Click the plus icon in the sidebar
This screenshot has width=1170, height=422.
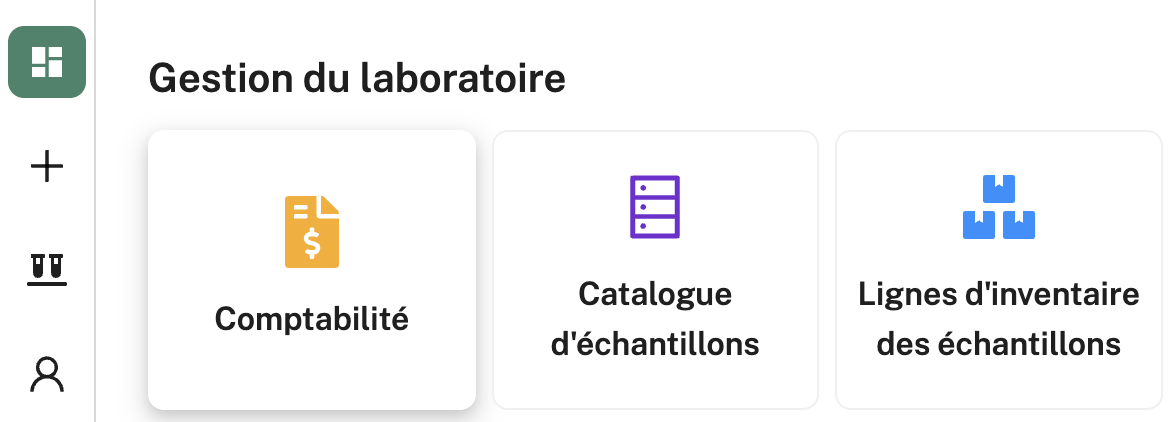coord(47,166)
